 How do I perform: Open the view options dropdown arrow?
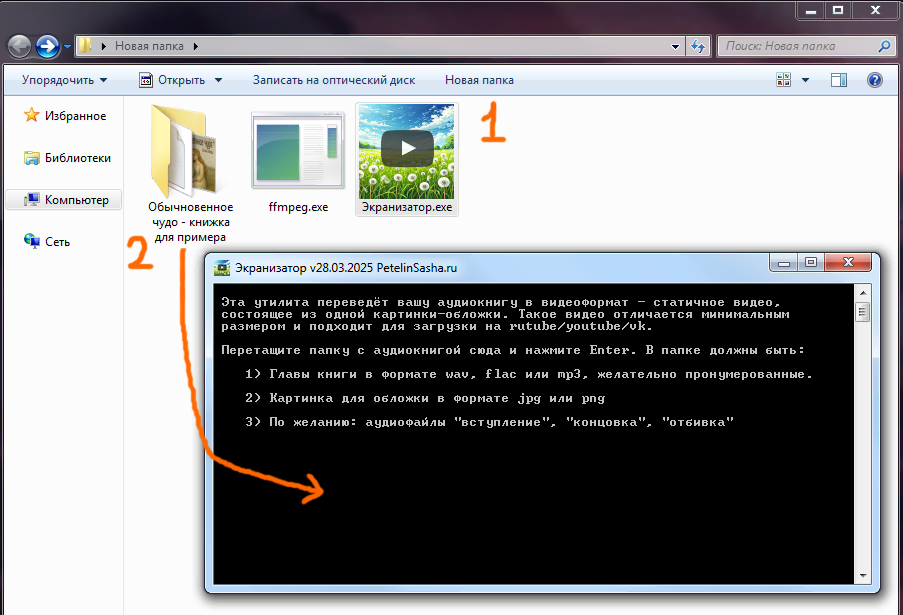click(x=804, y=80)
